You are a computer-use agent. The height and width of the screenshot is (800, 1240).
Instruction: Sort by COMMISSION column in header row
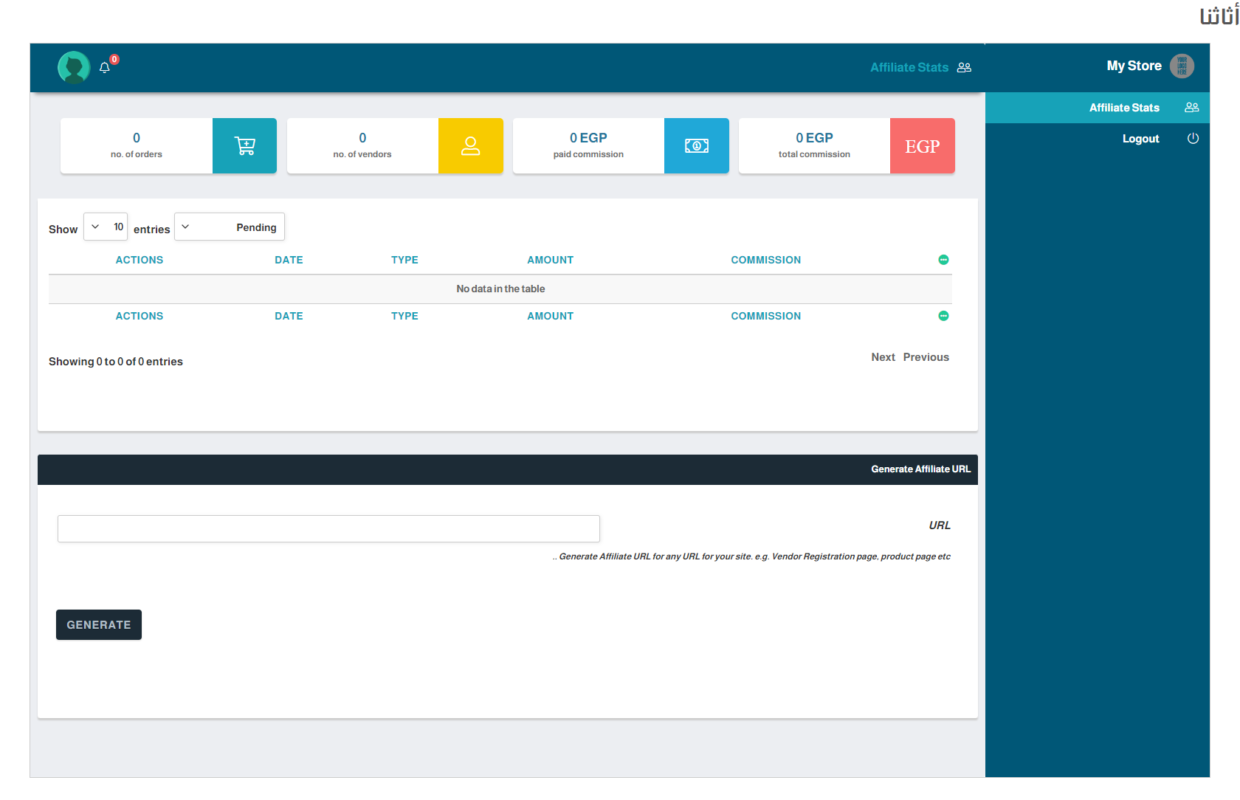(x=766, y=260)
